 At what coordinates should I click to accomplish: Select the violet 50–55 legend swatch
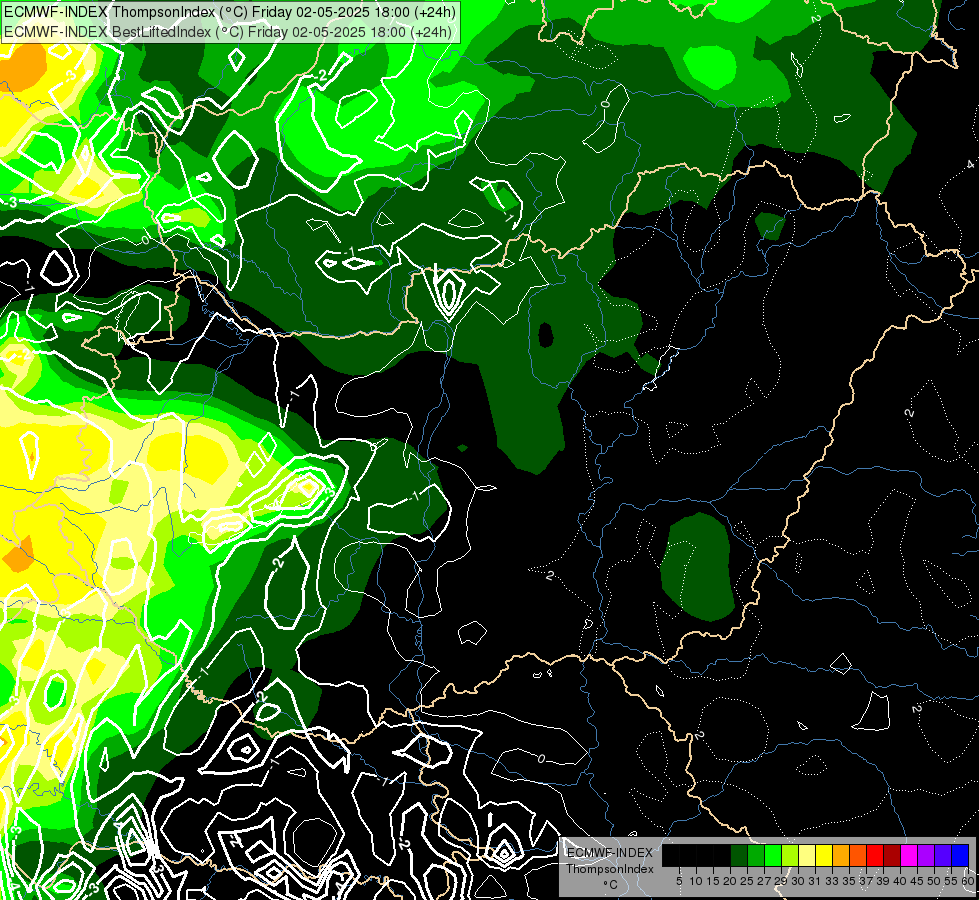point(943,855)
